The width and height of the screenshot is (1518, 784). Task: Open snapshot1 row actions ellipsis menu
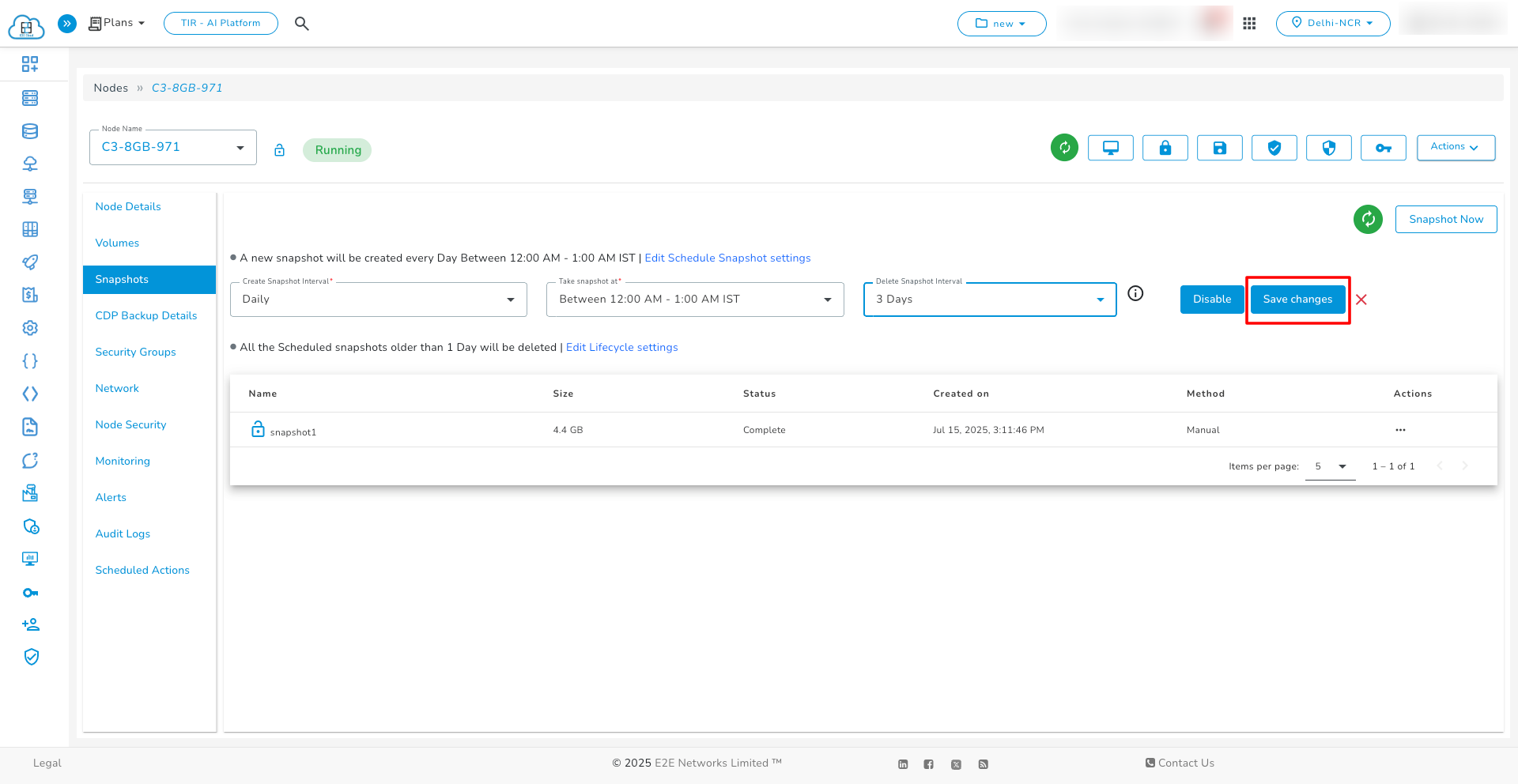point(1400,430)
